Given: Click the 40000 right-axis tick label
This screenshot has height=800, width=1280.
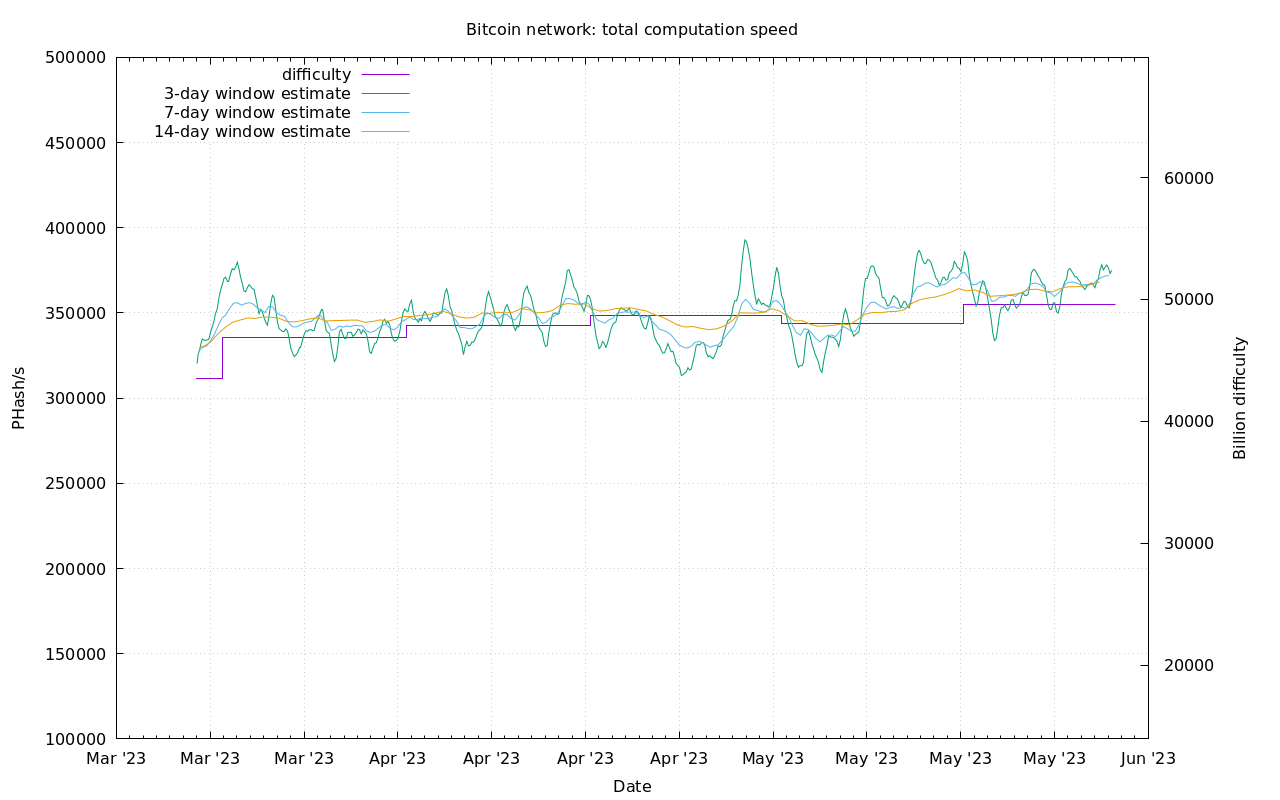Looking at the screenshot, I should click(x=1188, y=422).
